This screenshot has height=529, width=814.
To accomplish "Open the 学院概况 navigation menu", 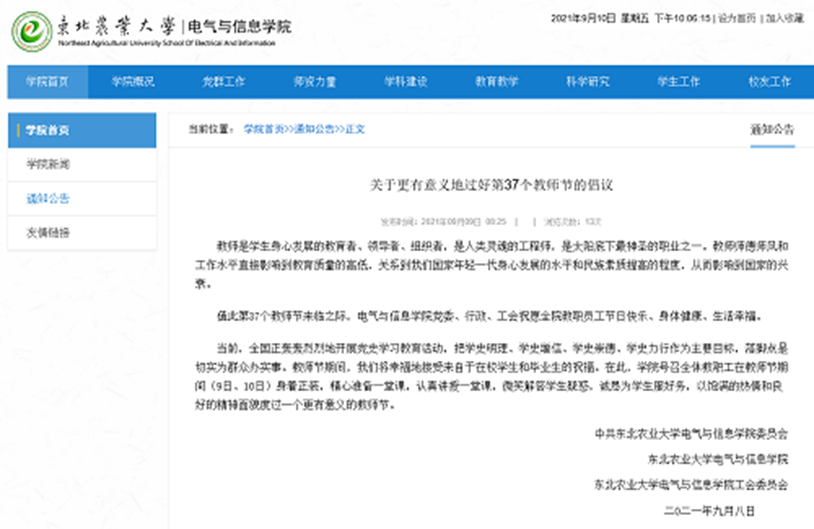I will (132, 82).
